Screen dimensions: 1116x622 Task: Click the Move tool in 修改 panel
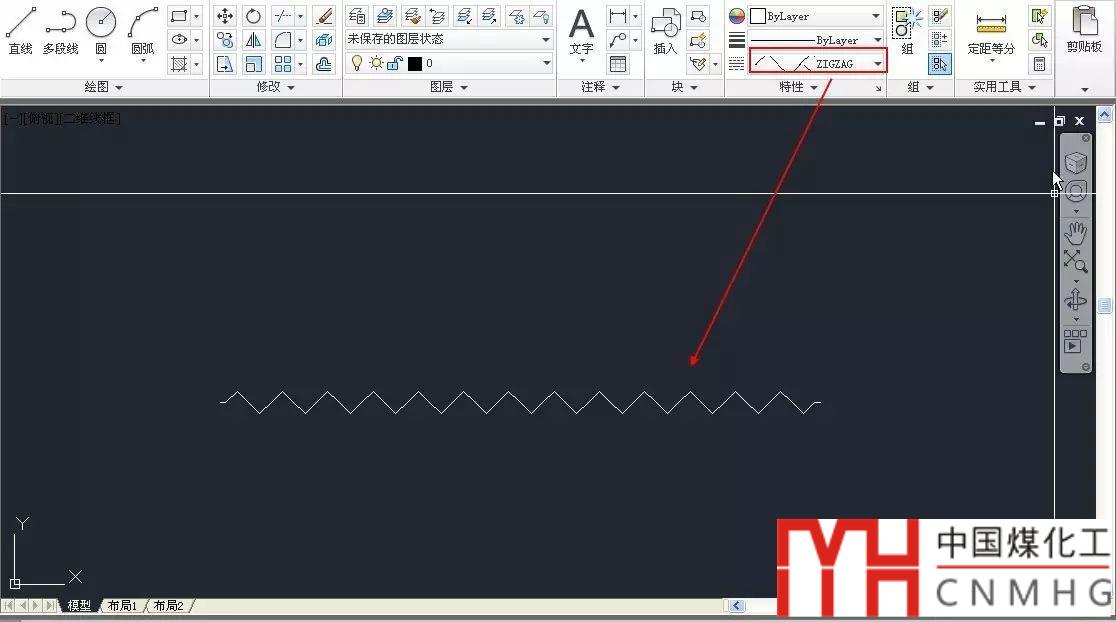225,16
